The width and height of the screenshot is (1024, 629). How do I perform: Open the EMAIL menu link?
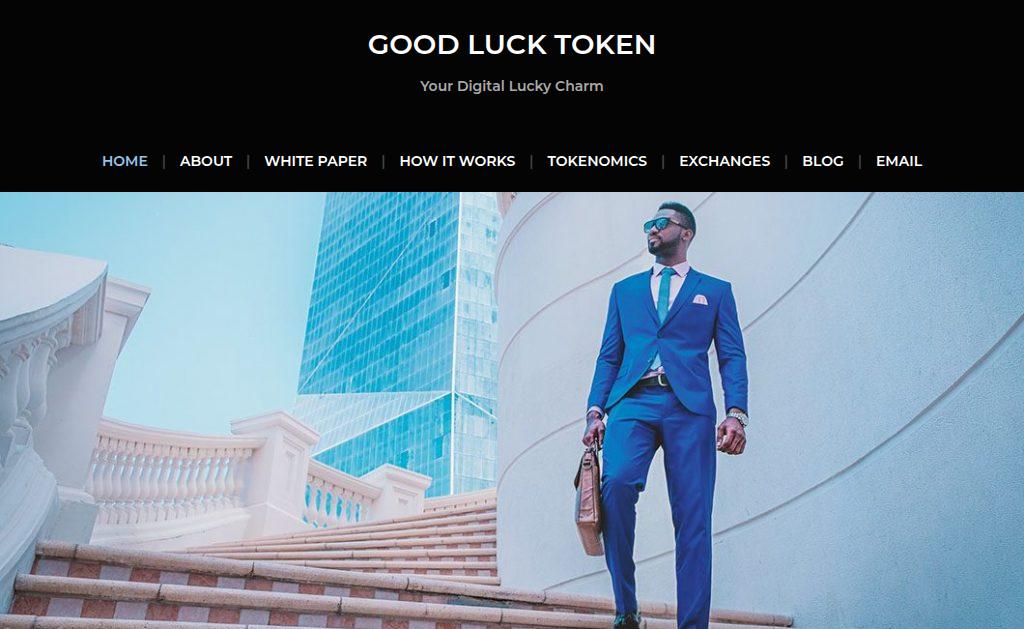[899, 161]
